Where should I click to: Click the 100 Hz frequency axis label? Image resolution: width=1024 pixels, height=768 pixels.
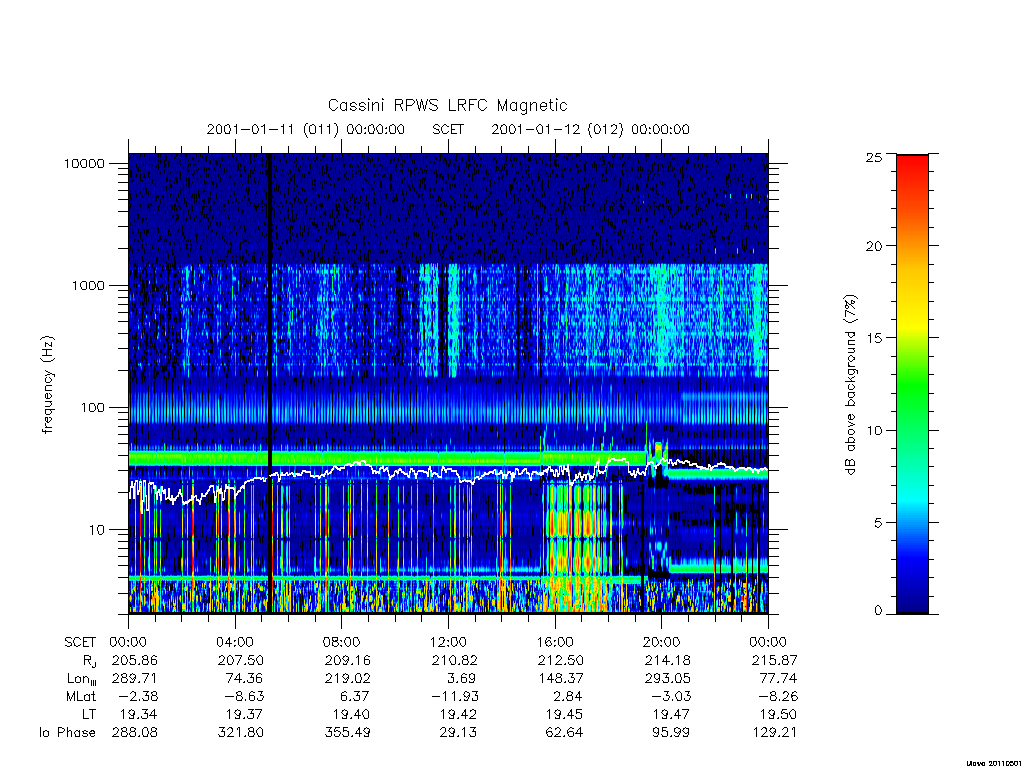(x=92, y=408)
